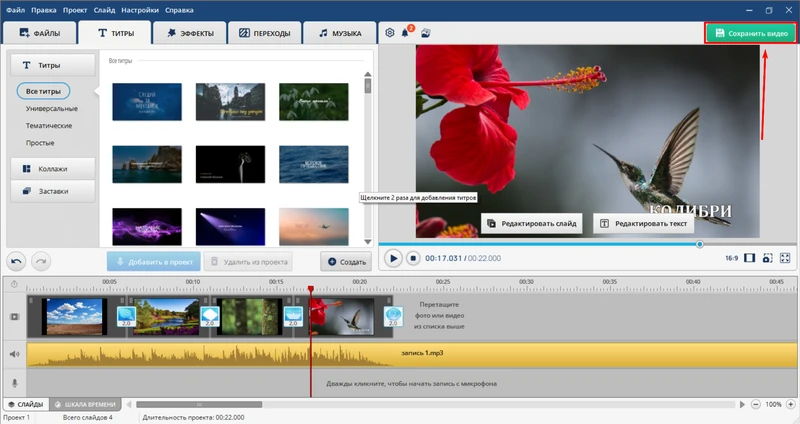Screen dimensions: 800x424
Task: Click the microphone track icon
Action: pyautogui.click(x=14, y=382)
